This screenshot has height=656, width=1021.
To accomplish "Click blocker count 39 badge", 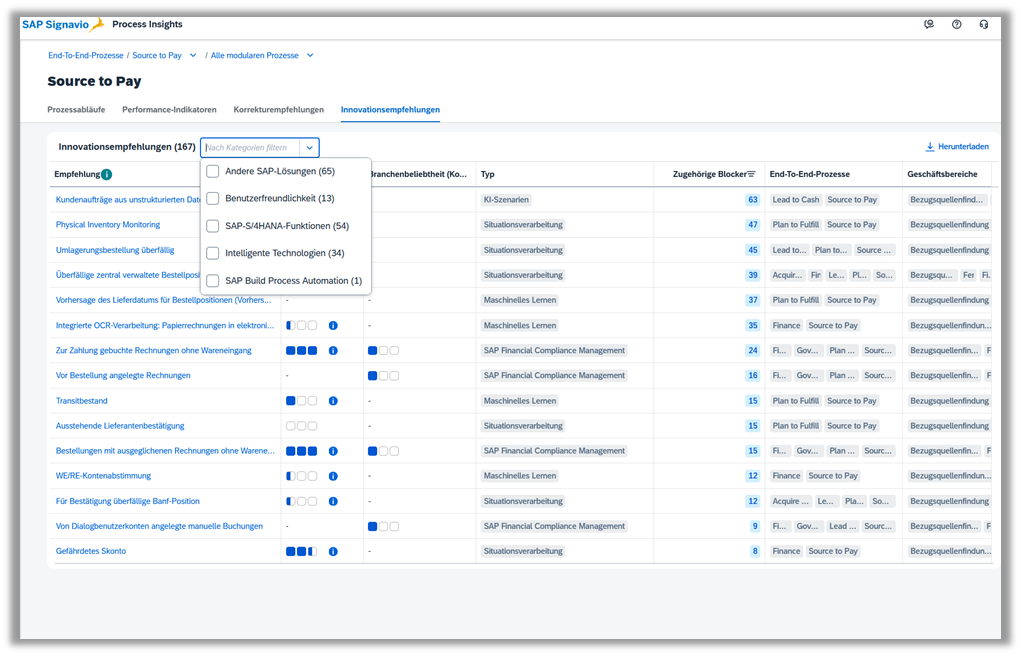I will click(x=753, y=275).
